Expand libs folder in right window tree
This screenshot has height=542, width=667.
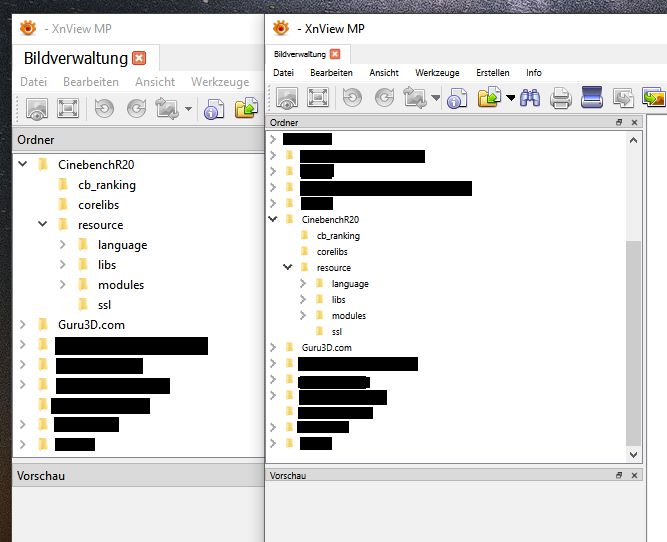(x=302, y=300)
